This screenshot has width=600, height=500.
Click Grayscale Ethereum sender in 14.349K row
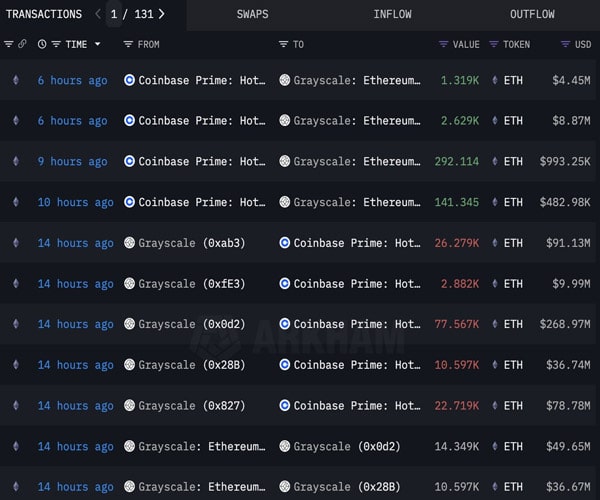202,446
